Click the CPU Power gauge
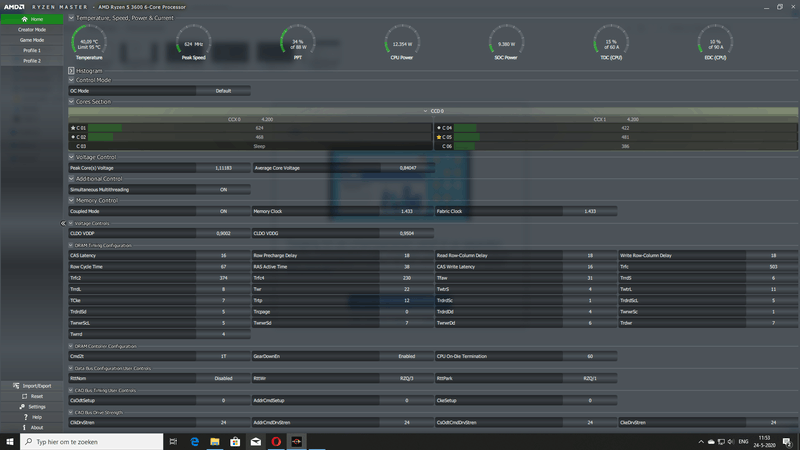The height and width of the screenshot is (450, 800). tap(402, 42)
